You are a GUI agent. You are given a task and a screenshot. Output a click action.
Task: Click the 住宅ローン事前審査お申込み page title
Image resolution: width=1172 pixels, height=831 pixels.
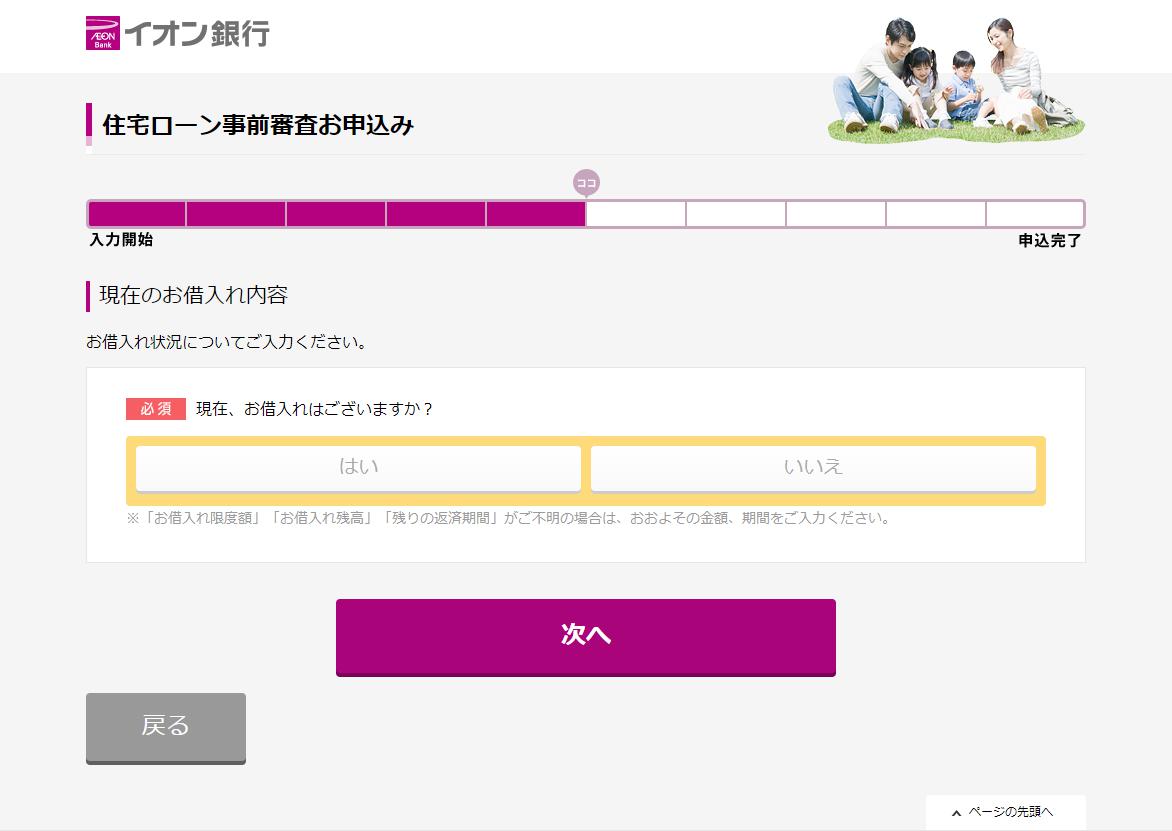[258, 125]
